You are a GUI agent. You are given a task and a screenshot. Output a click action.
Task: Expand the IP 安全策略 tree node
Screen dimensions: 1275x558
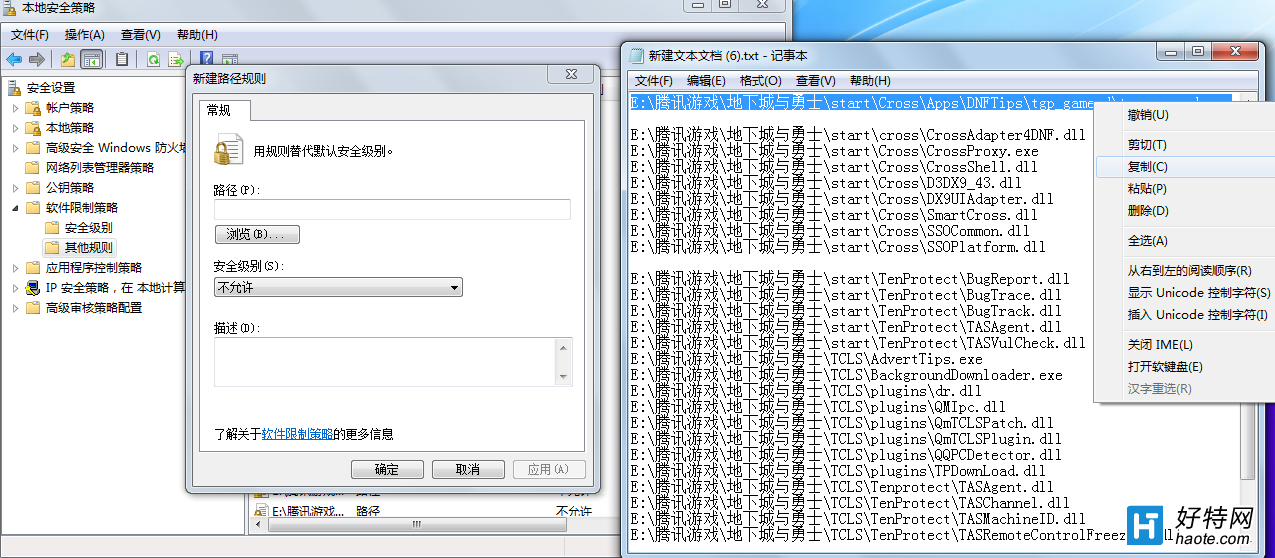click(x=16, y=287)
